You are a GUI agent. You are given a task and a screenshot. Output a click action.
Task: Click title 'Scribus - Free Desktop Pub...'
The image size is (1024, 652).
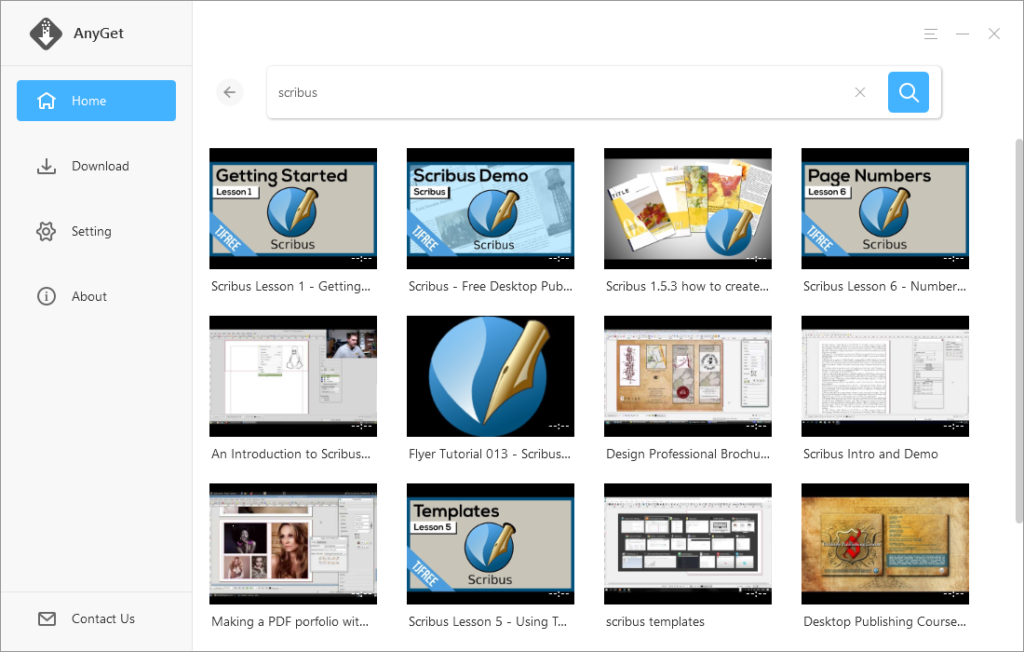pos(490,286)
